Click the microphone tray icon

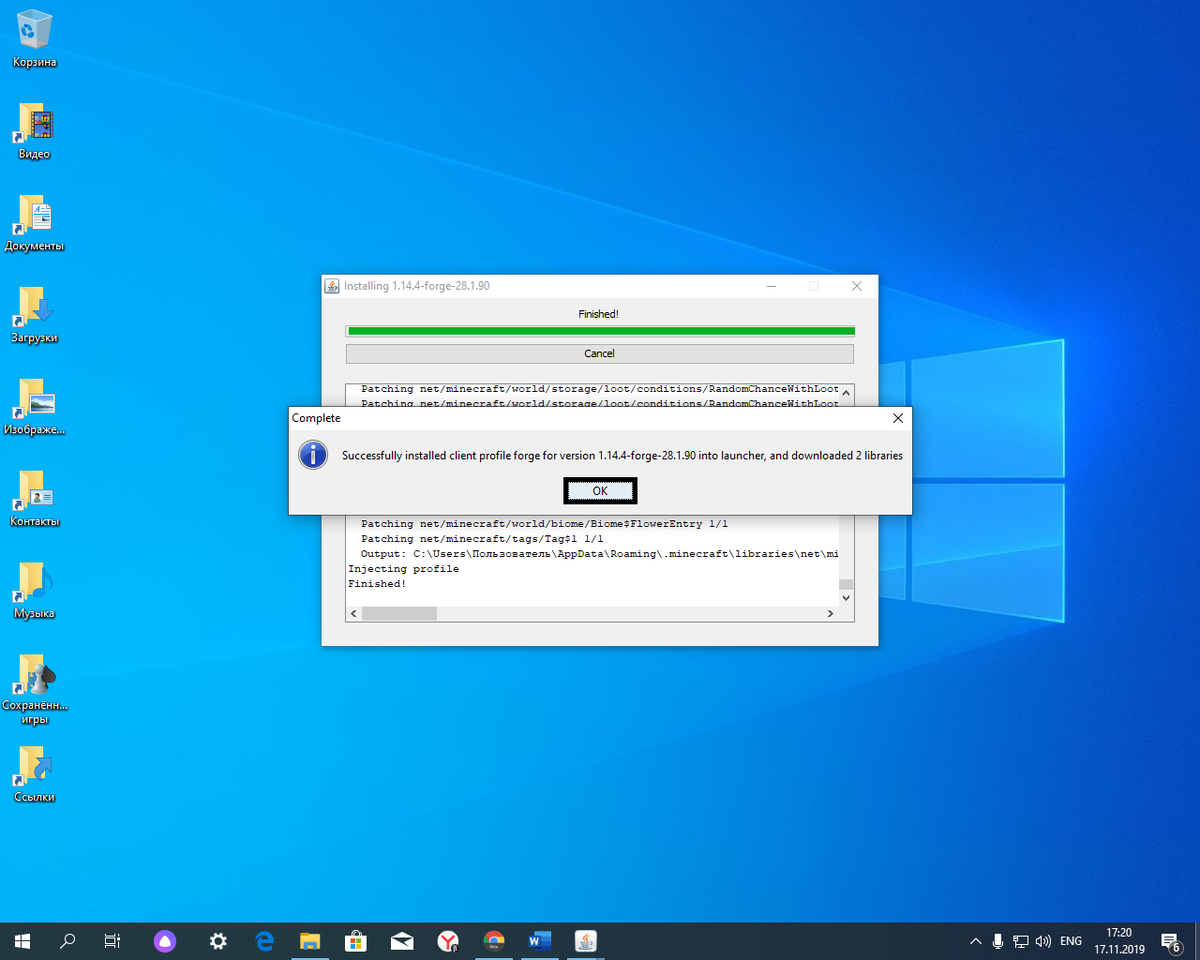[x=998, y=941]
